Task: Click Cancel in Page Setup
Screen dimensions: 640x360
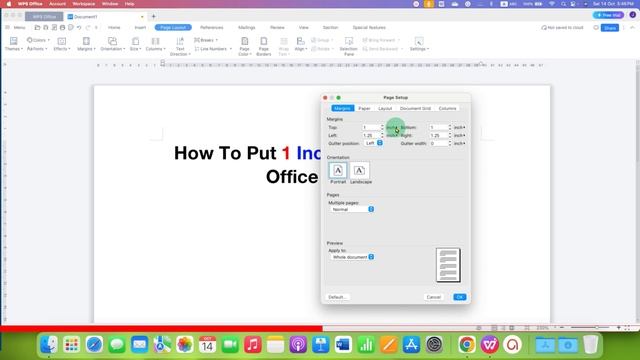Action: [x=433, y=297]
